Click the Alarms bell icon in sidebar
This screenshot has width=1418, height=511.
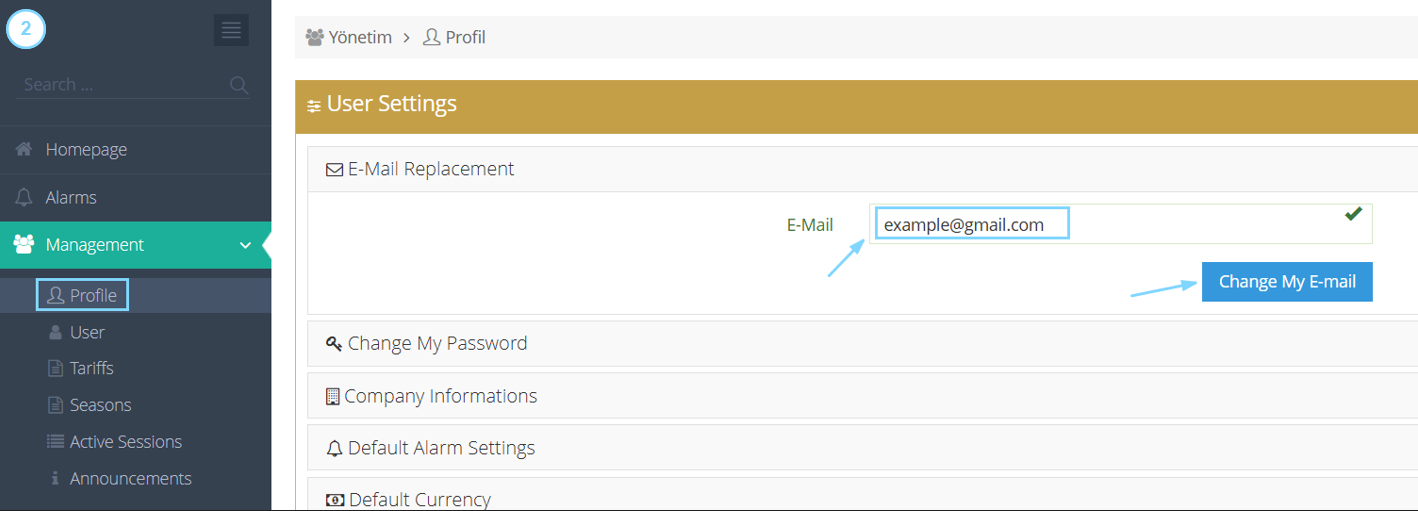(x=25, y=197)
